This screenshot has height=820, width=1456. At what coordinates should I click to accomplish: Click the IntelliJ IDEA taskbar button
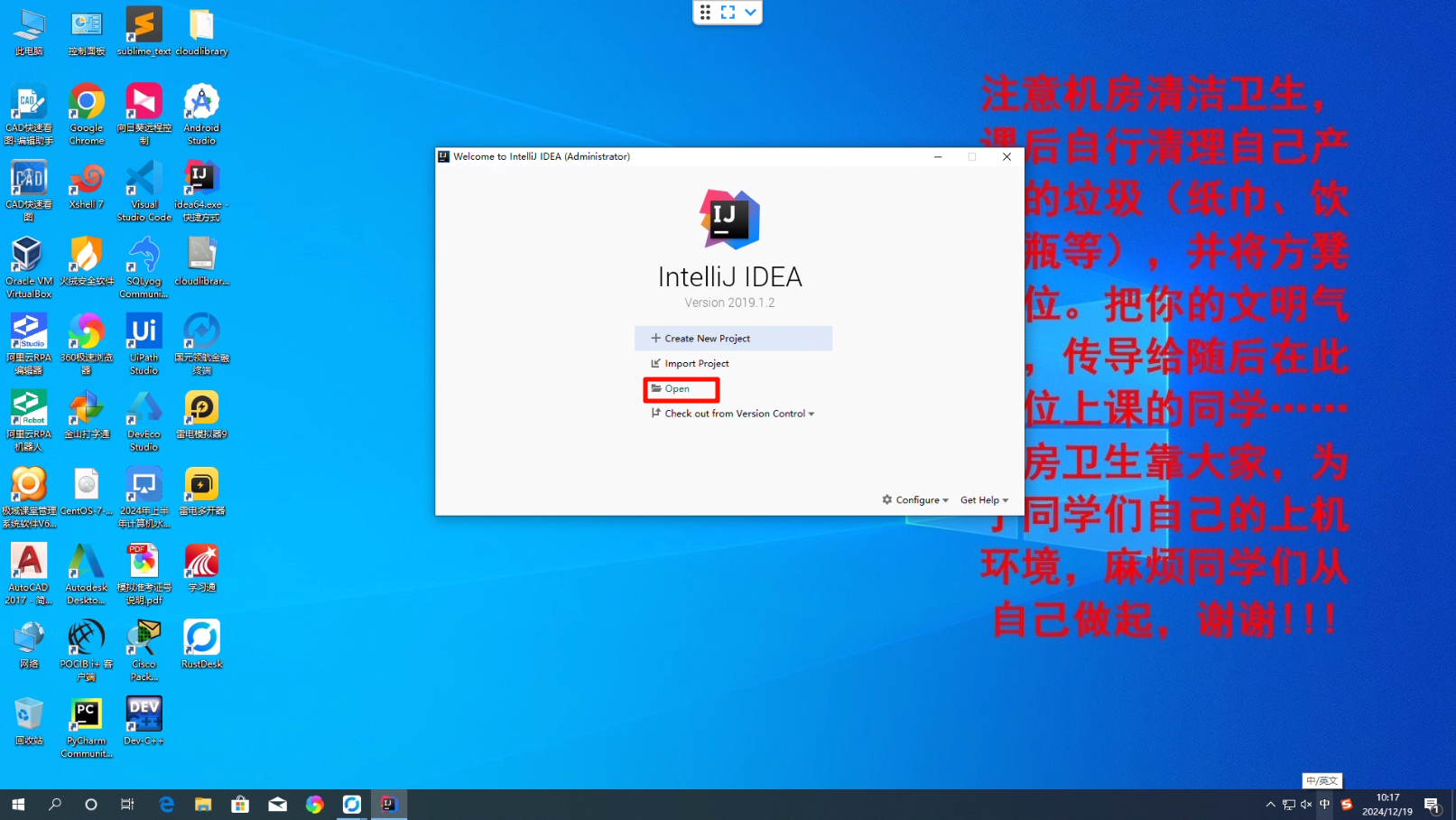(388, 805)
